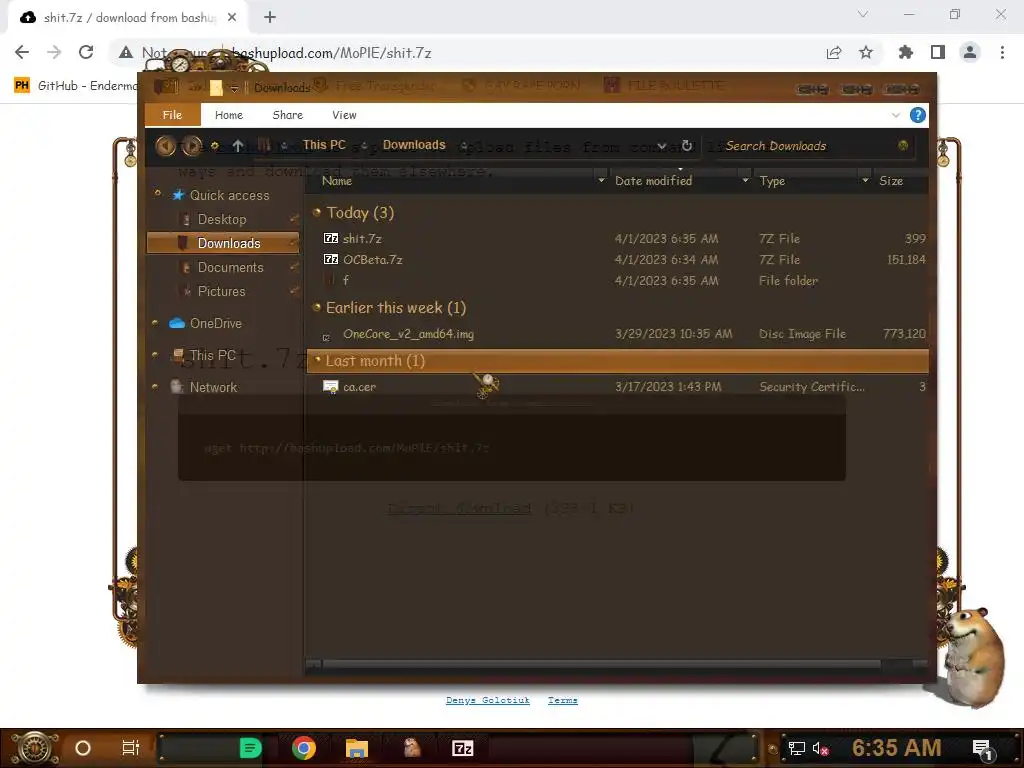The height and width of the screenshot is (768, 1024).
Task: Open 7-Zip from the taskbar
Action: point(462,748)
